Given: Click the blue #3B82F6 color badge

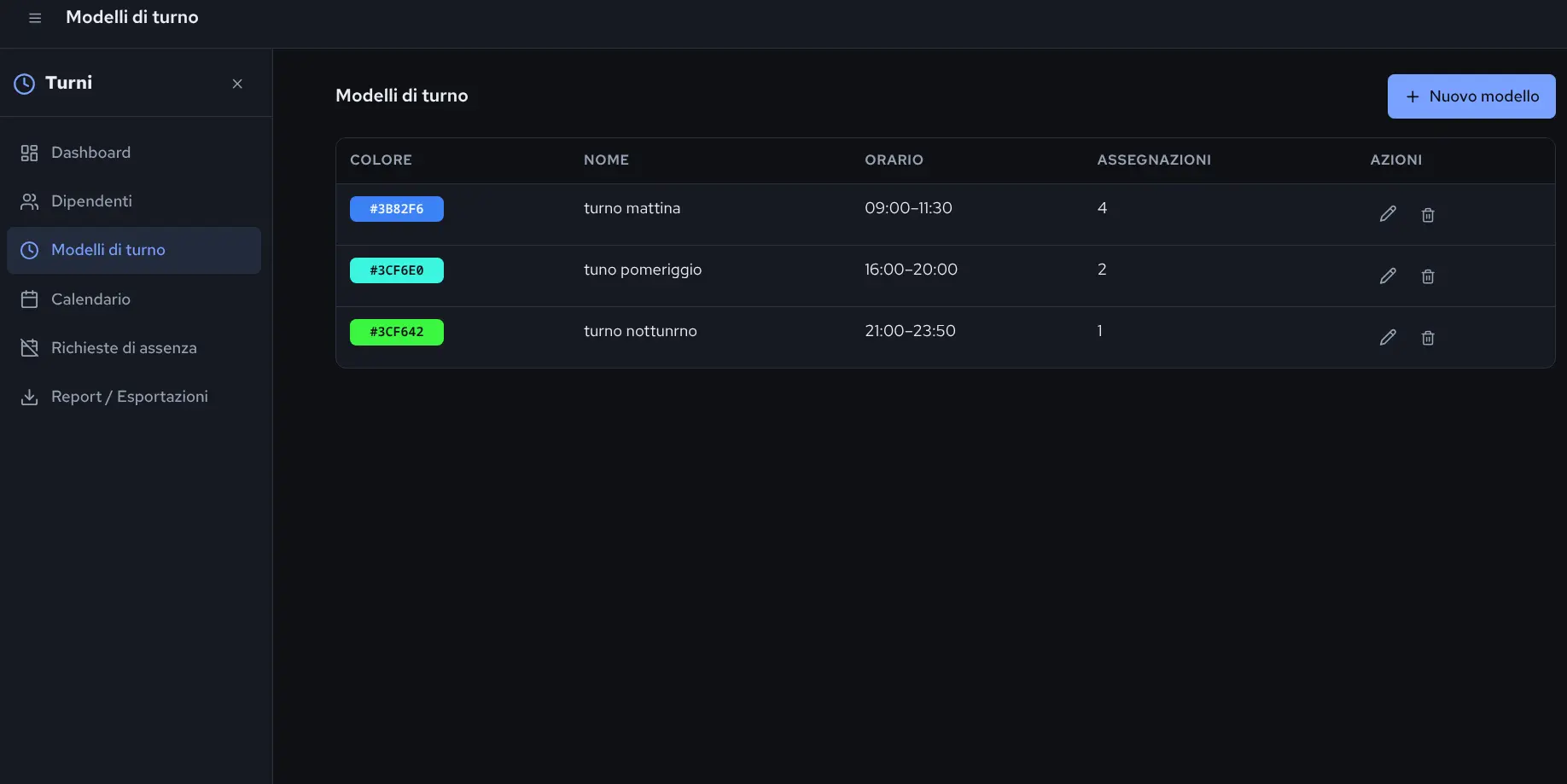Looking at the screenshot, I should [x=397, y=209].
